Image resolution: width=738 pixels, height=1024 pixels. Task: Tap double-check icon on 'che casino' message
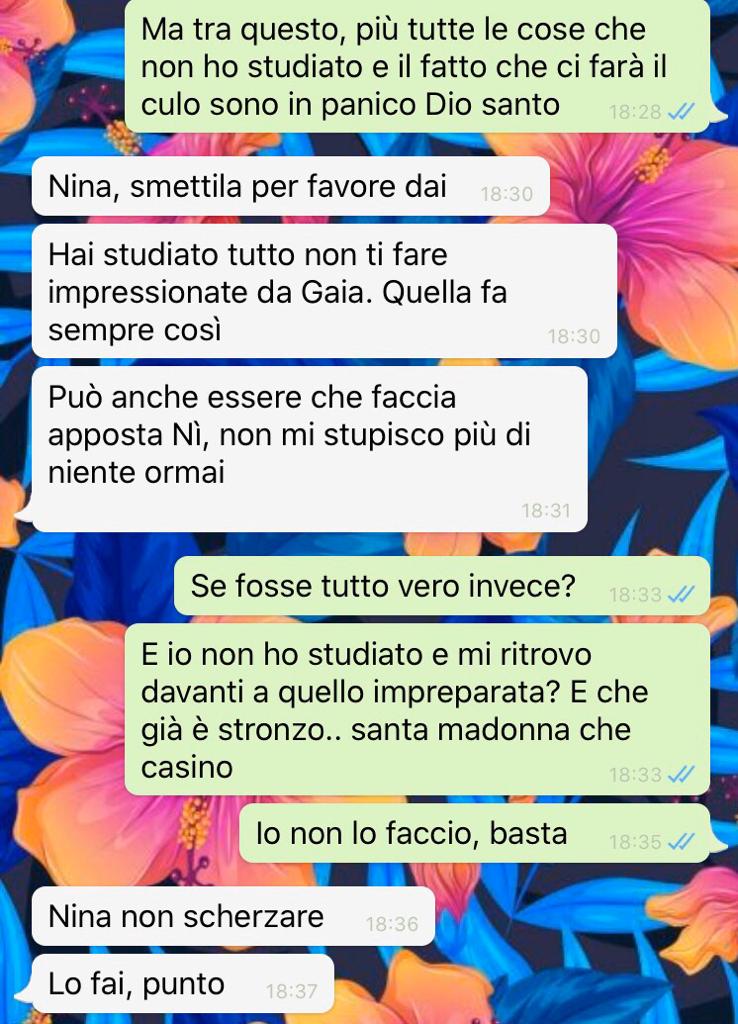pyautogui.click(x=681, y=774)
